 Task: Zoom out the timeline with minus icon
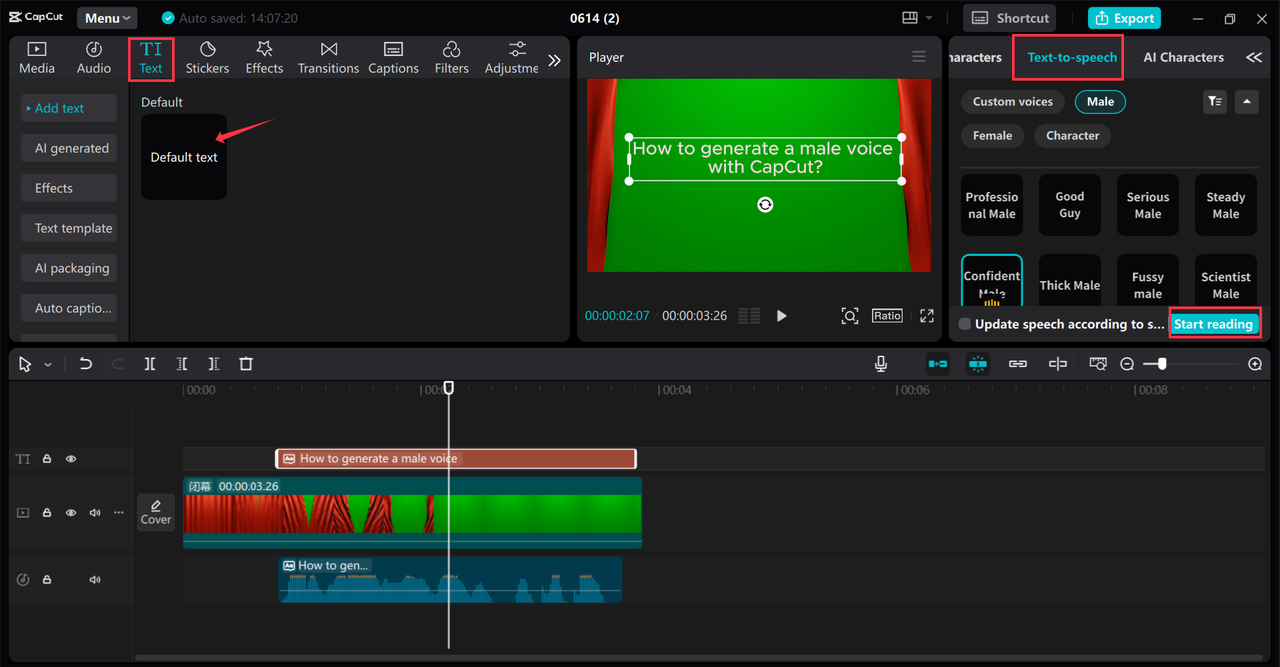tap(1127, 364)
